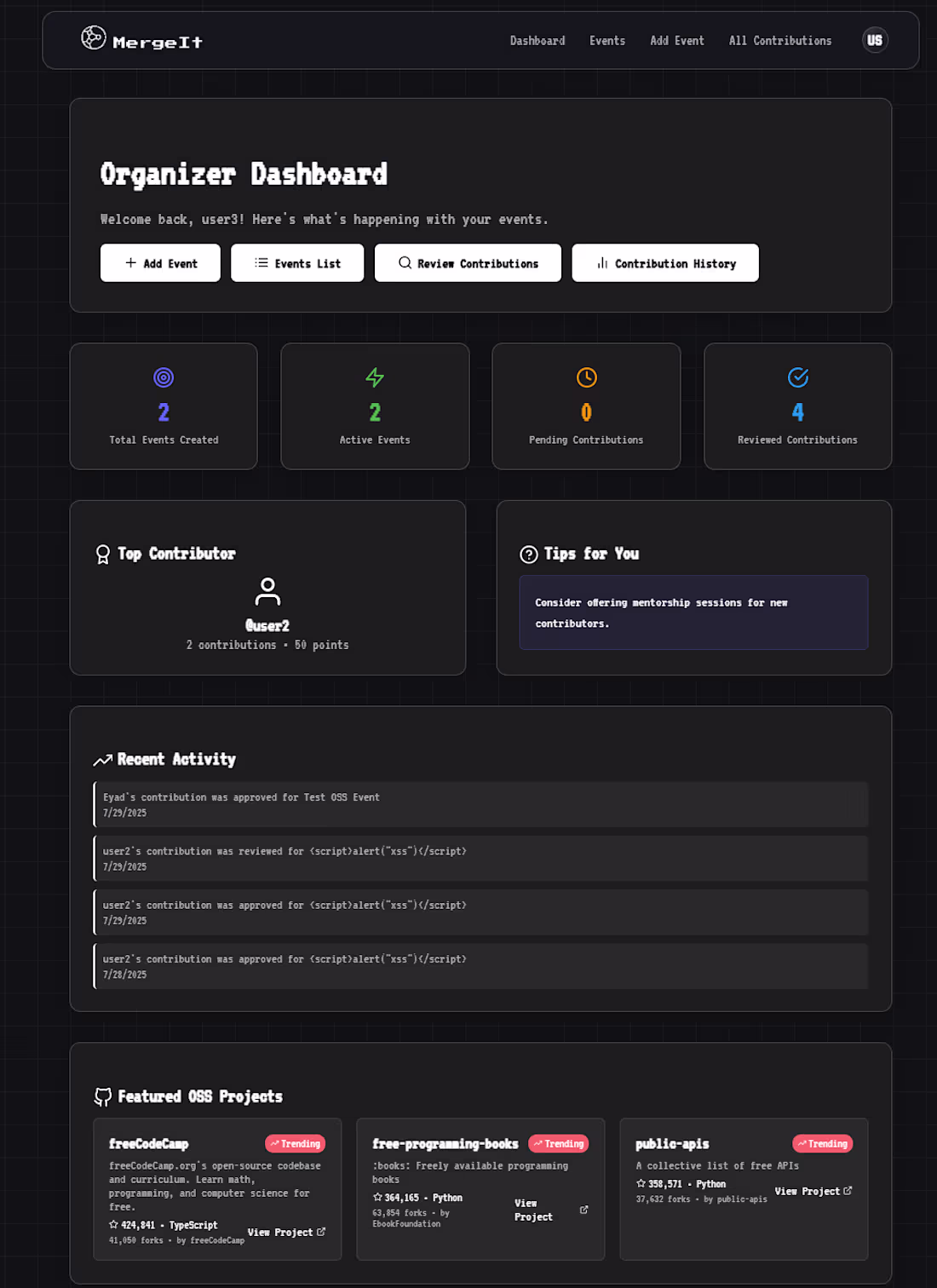937x1288 pixels.
Task: Click the GitHub icon beside Featured OSS Projects
Action: point(103,1096)
